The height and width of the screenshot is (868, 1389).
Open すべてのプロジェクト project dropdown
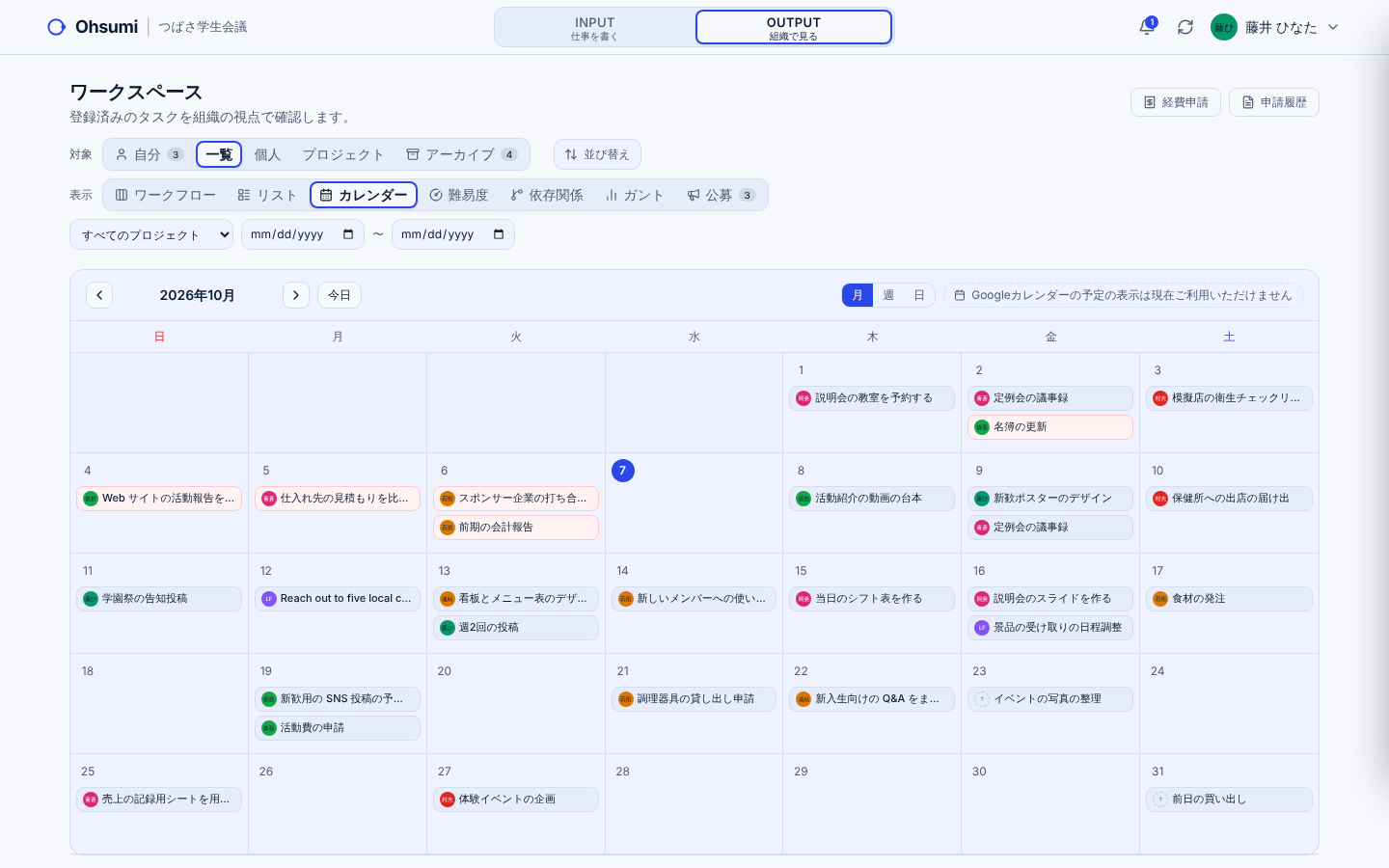[x=151, y=234]
